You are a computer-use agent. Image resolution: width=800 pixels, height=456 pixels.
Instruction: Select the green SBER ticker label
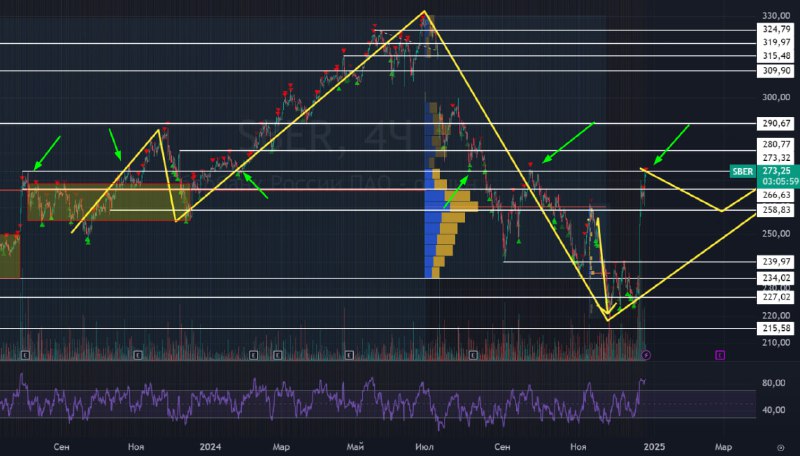(x=742, y=171)
